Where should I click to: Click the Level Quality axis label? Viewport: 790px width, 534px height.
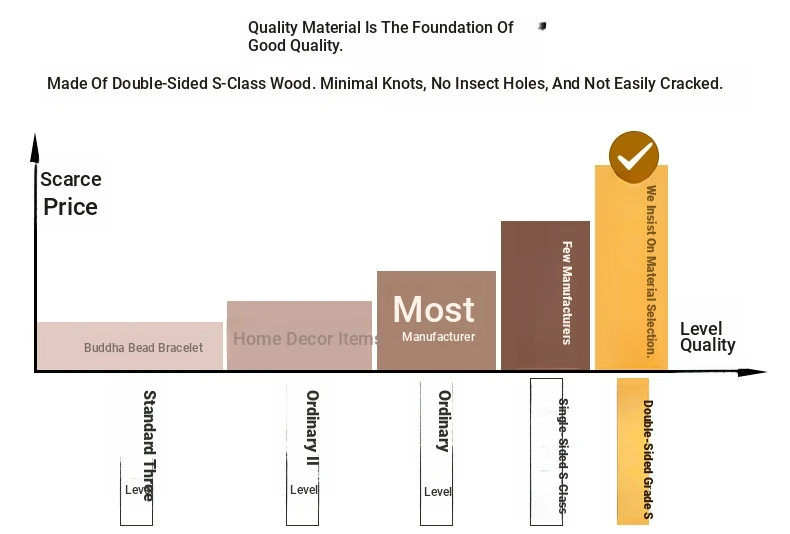[x=707, y=337]
